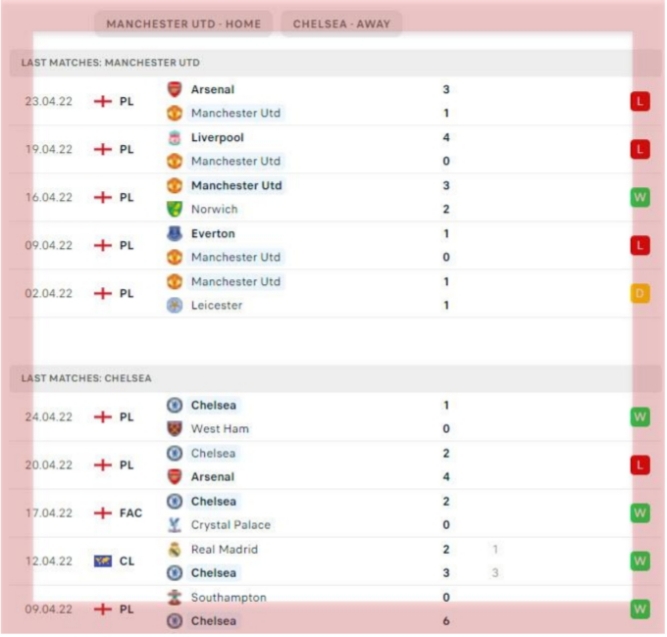This screenshot has width=667, height=637.
Task: Click the West Ham club crest
Action: [174, 429]
